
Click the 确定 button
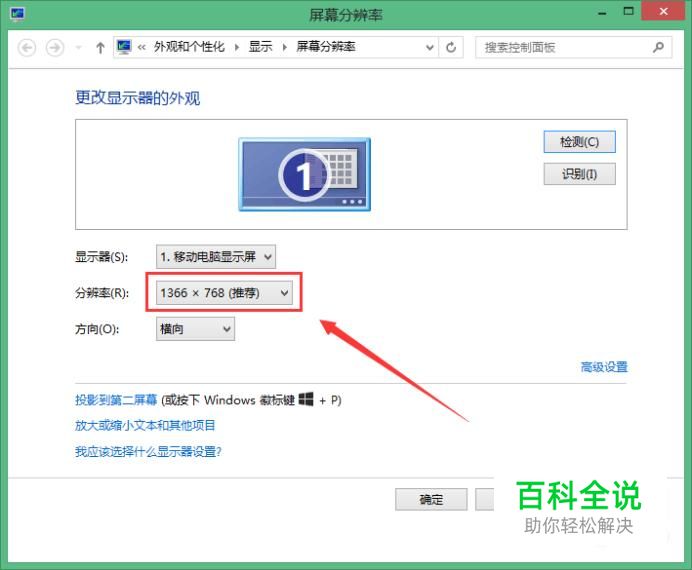tap(431, 499)
